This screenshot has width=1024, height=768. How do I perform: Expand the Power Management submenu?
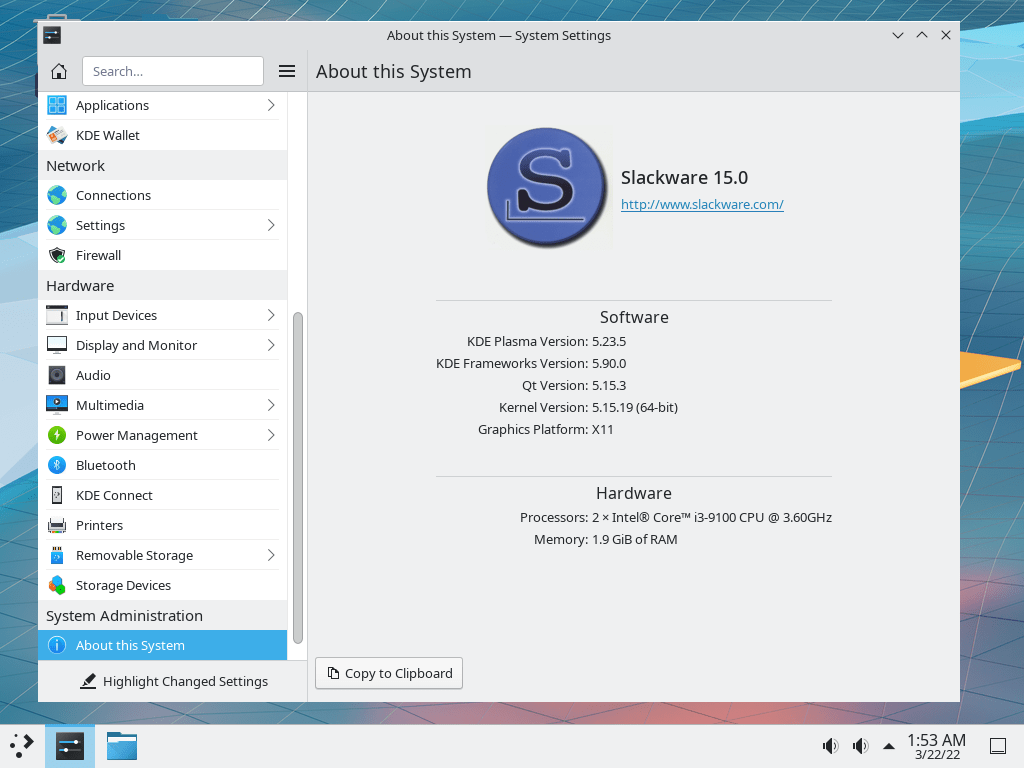(x=271, y=436)
